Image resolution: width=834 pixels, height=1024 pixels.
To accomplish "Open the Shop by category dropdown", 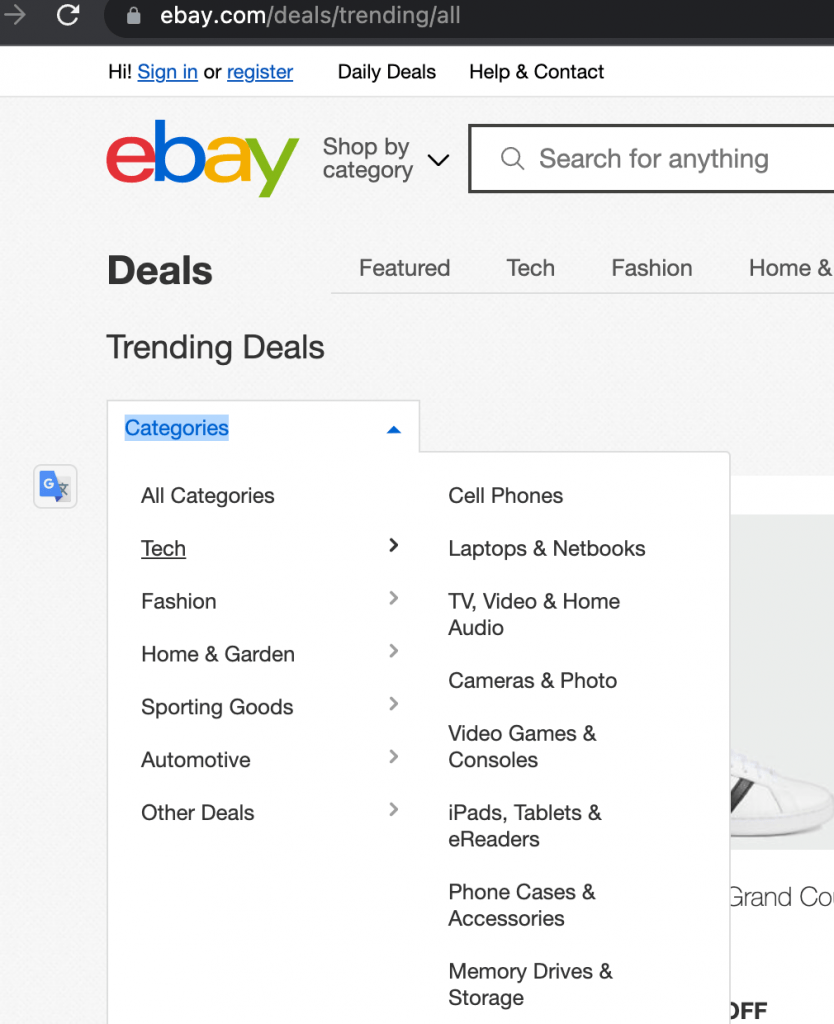I will tap(385, 159).
